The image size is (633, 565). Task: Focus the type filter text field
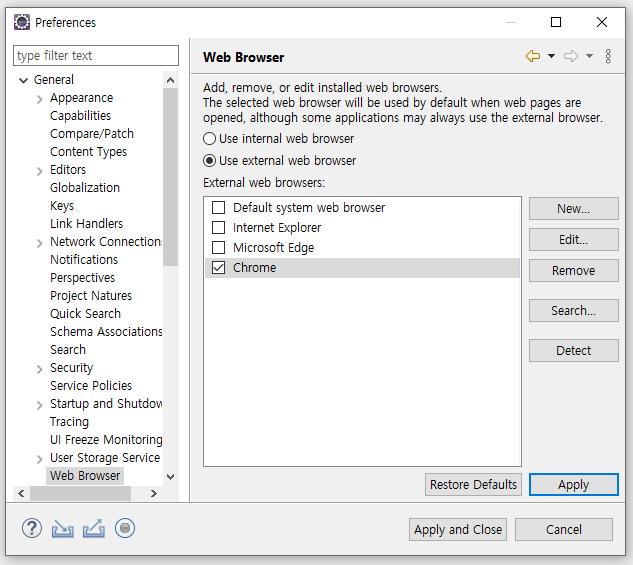(x=96, y=55)
